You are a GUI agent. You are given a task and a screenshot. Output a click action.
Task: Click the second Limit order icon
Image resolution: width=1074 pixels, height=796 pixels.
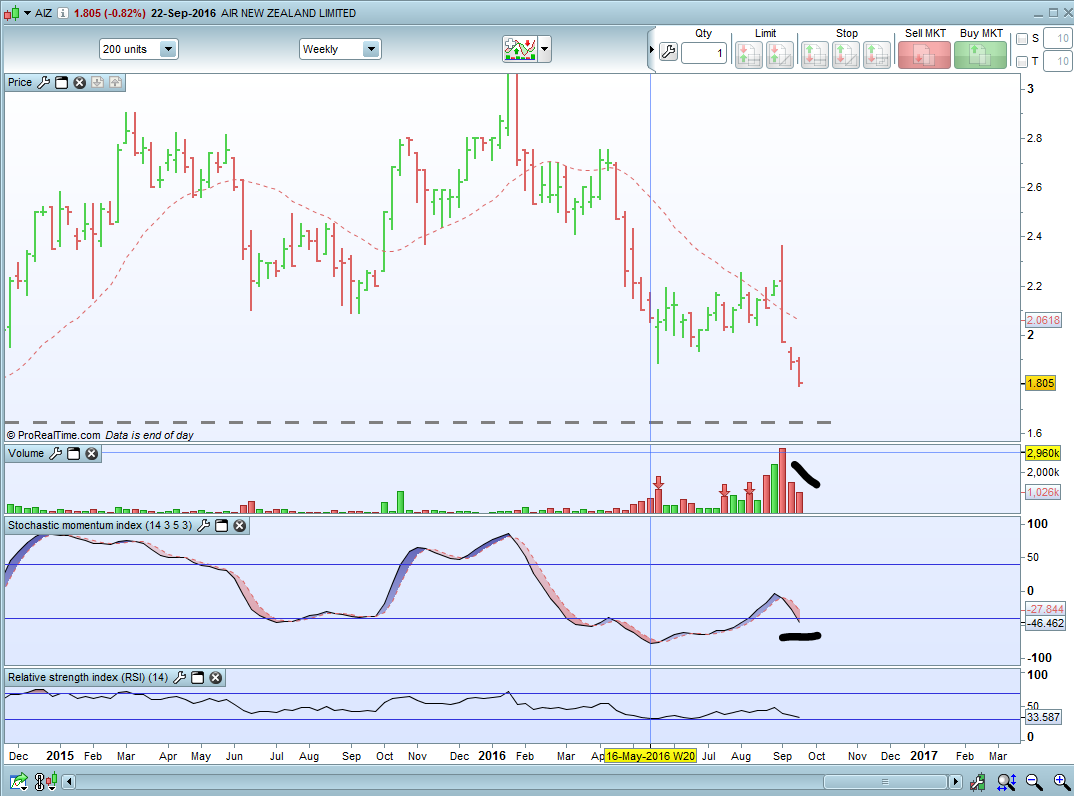click(779, 55)
